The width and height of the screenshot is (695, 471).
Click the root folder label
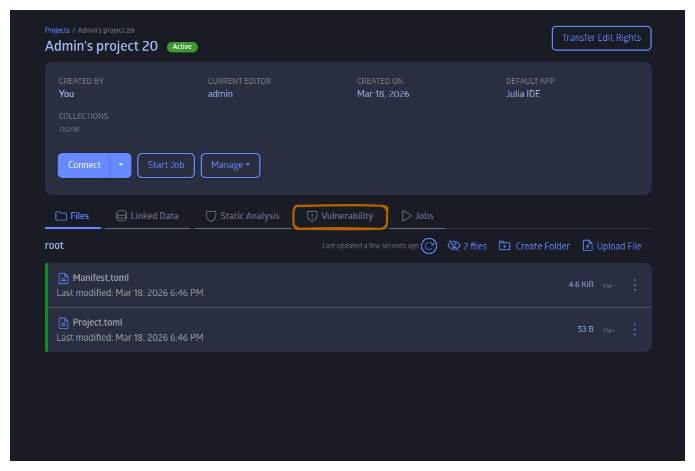coord(54,245)
